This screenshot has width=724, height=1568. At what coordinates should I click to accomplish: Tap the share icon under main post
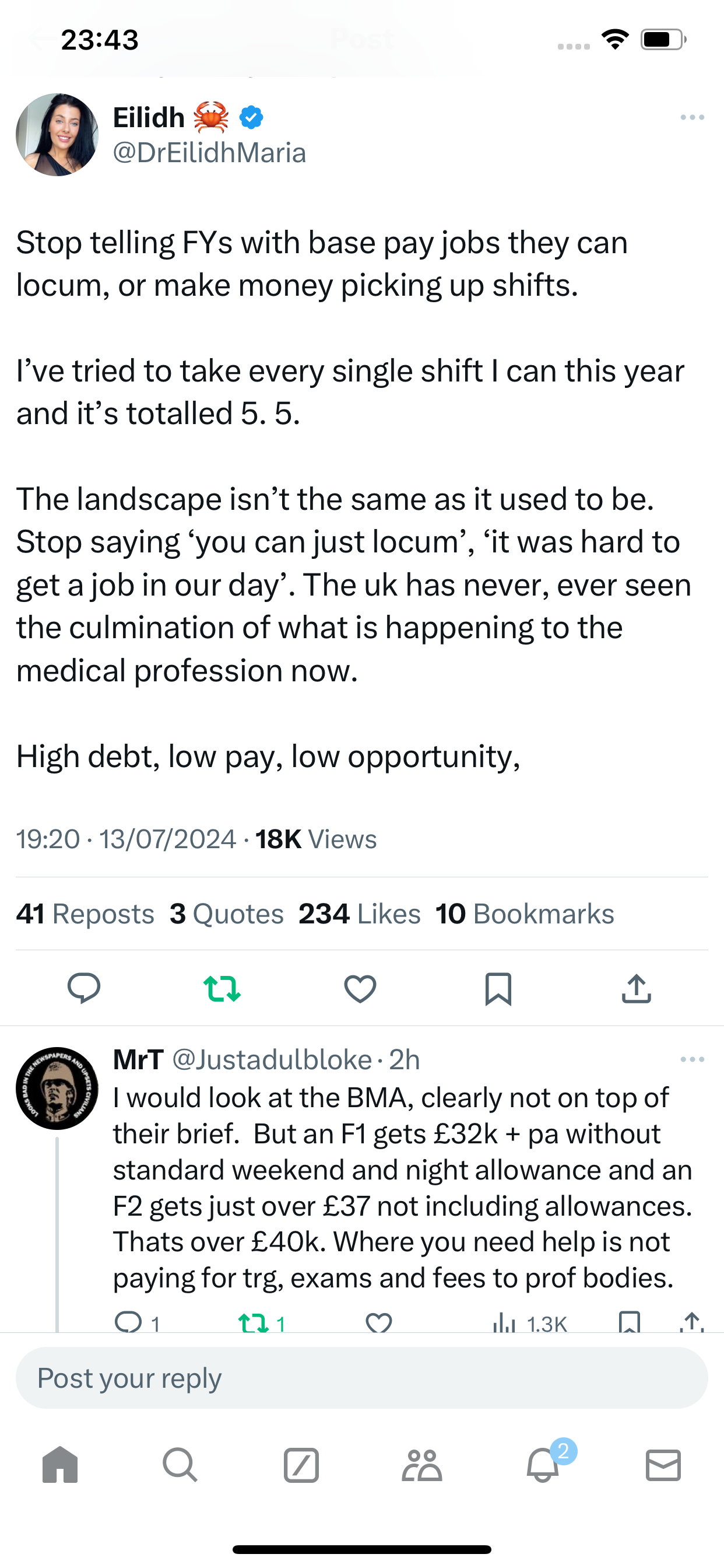(x=637, y=988)
